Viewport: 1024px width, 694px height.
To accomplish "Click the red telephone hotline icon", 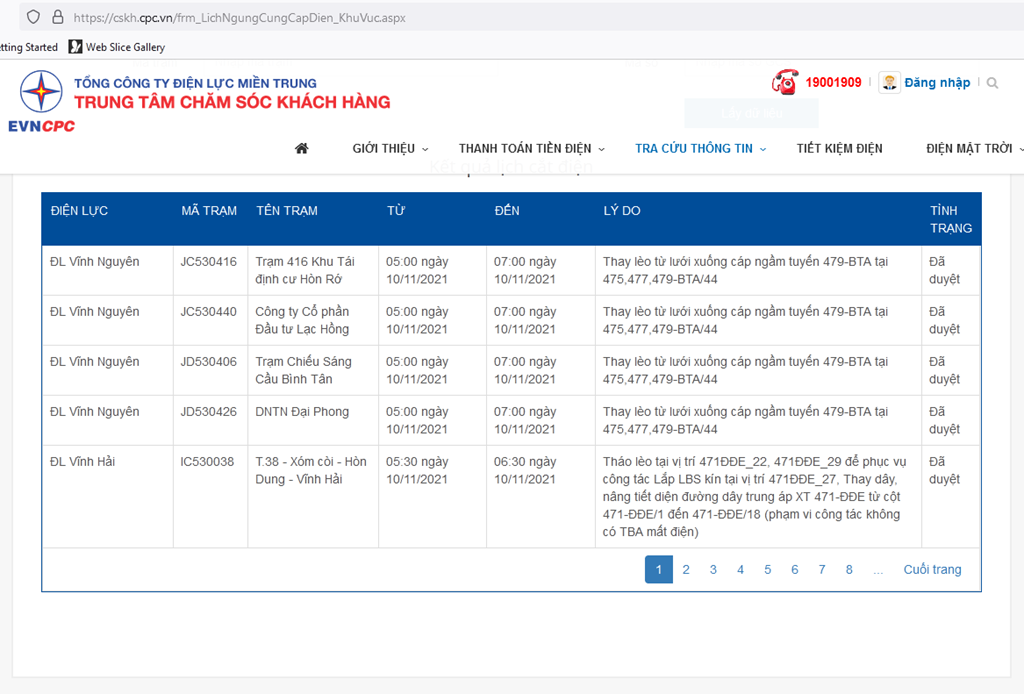I will click(785, 82).
